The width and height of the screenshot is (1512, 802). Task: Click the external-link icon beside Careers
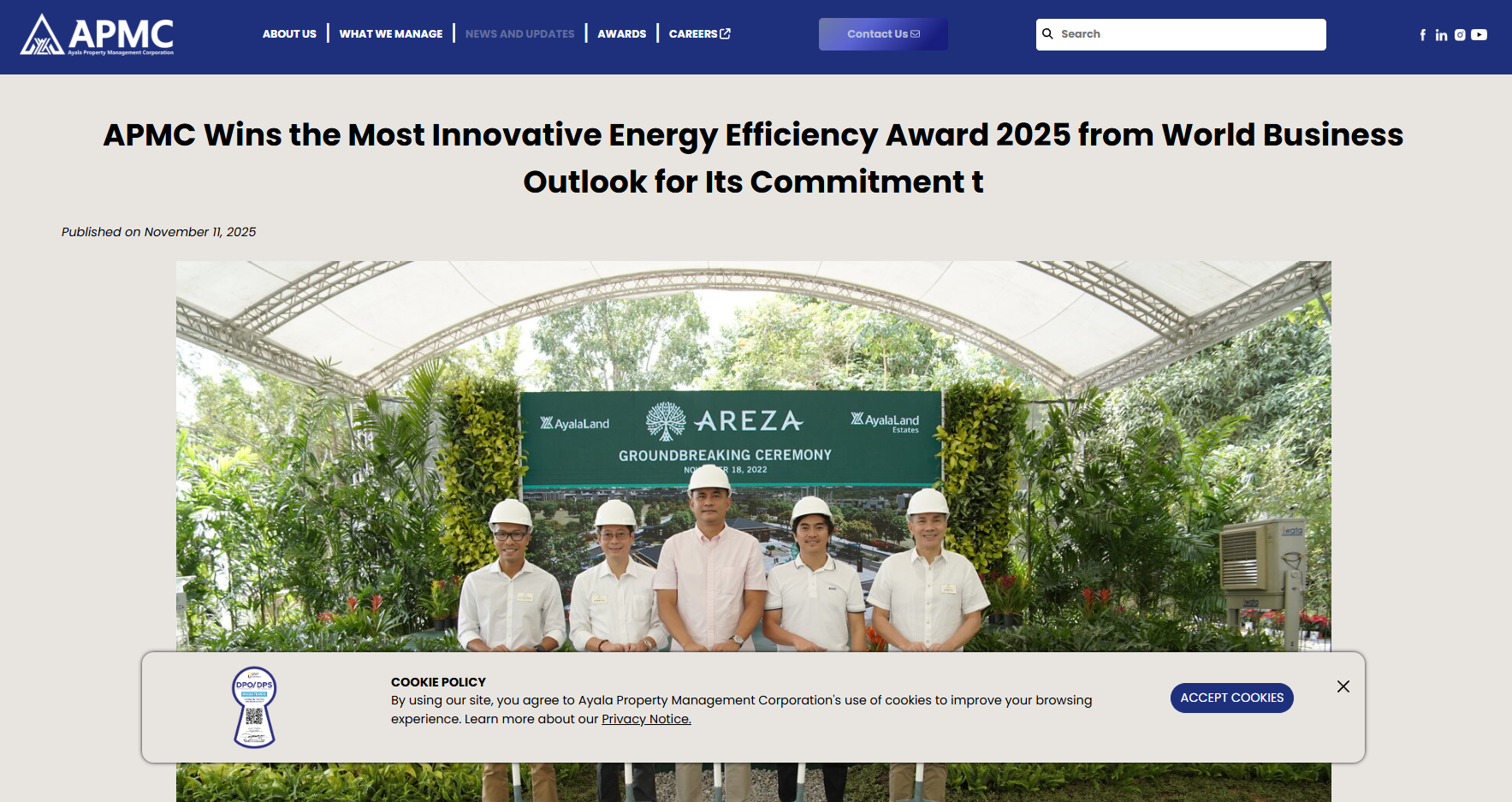coord(726,33)
